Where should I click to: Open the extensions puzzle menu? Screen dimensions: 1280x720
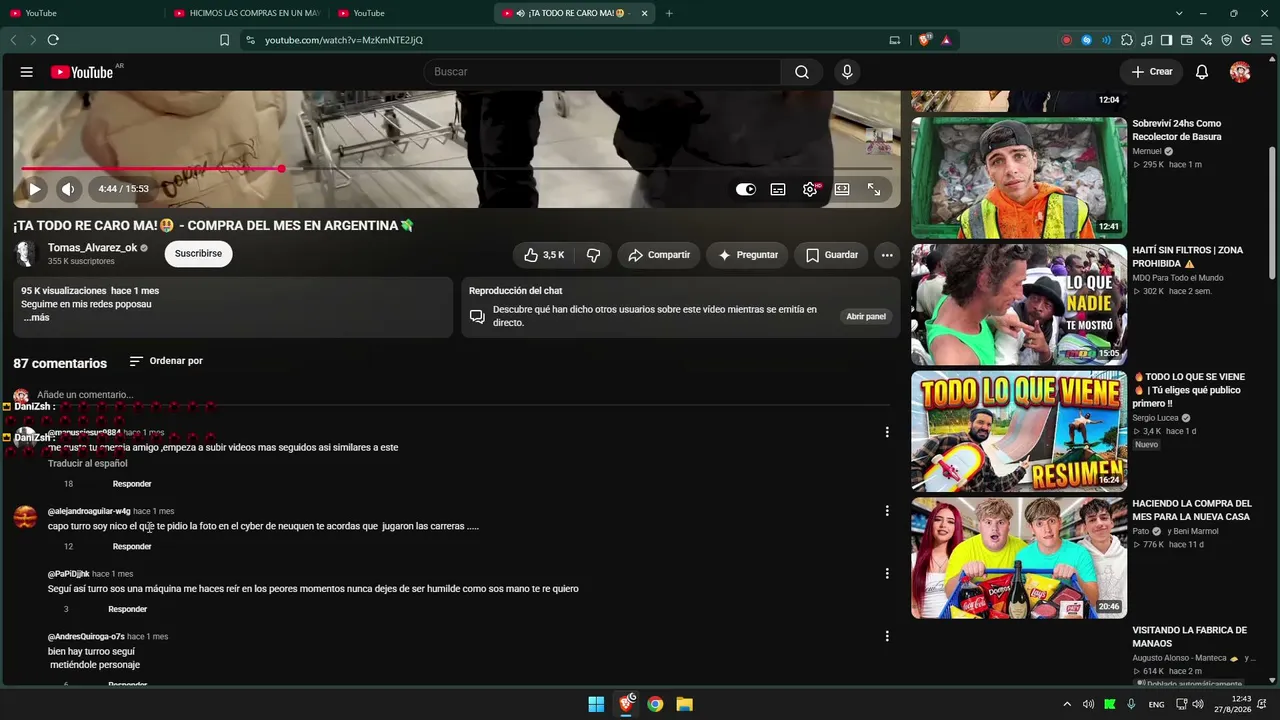pos(1127,40)
